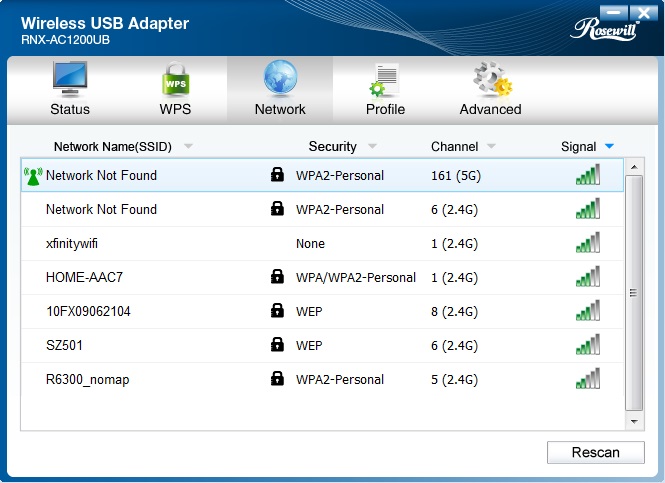Click the 5 (2.4G) channel value
The image size is (665, 483).
(454, 380)
